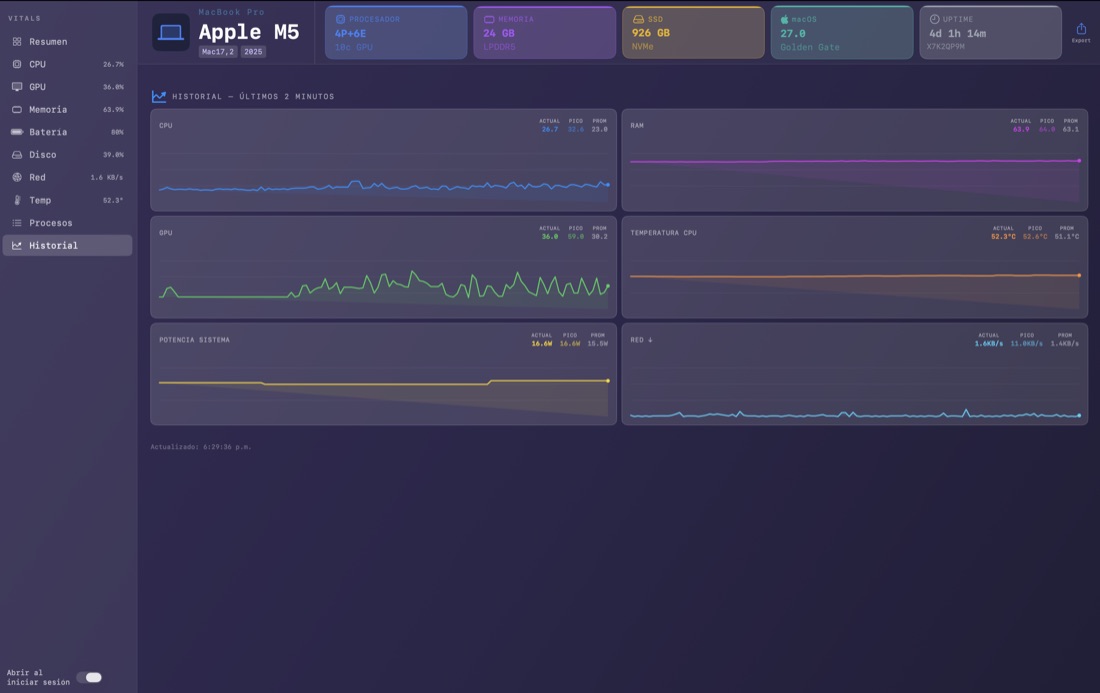The image size is (1100, 693).
Task: Click the RAM history chart
Action: (854, 160)
